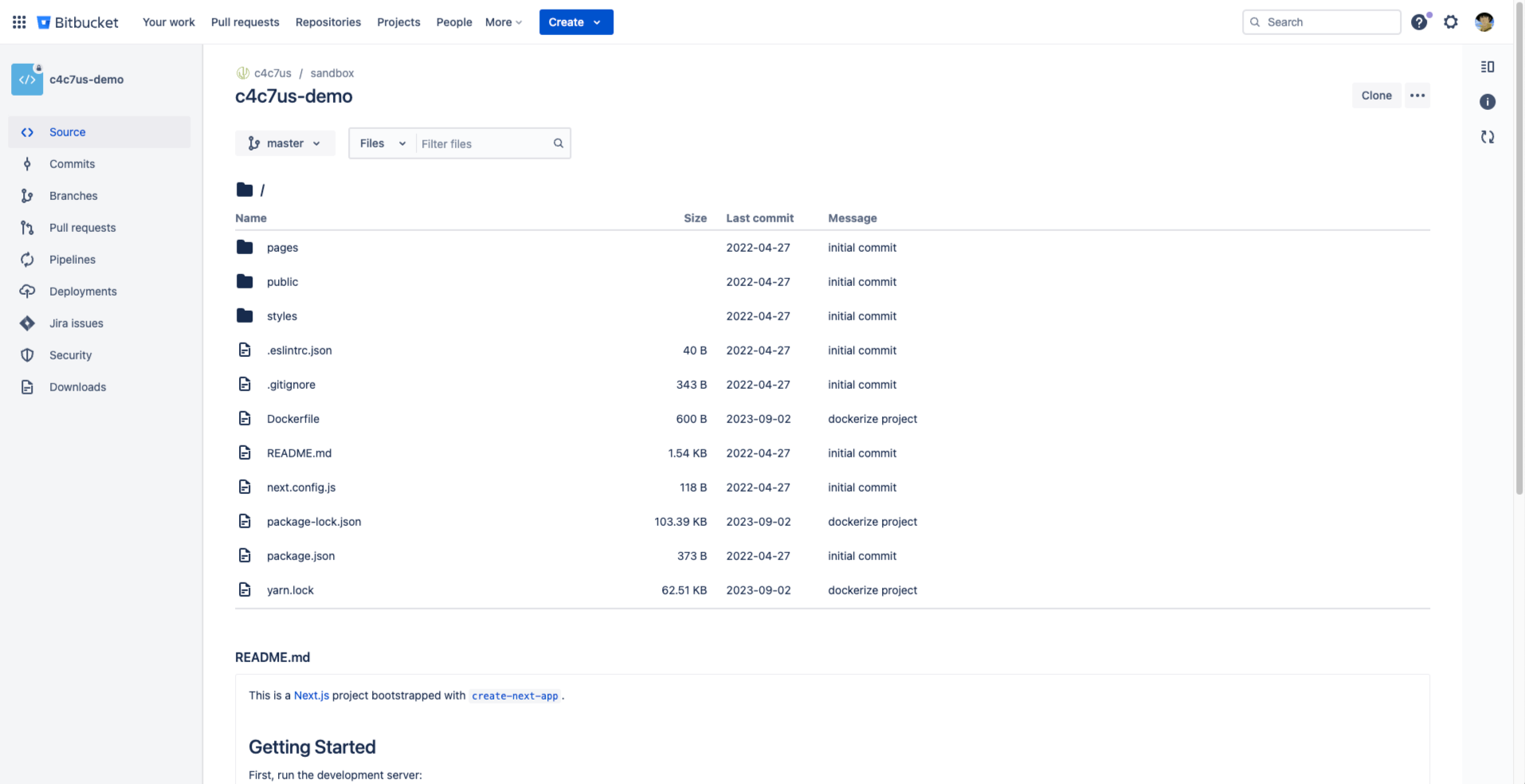Click the Commits icon in sidebar
This screenshot has width=1525, height=784.
[27, 164]
